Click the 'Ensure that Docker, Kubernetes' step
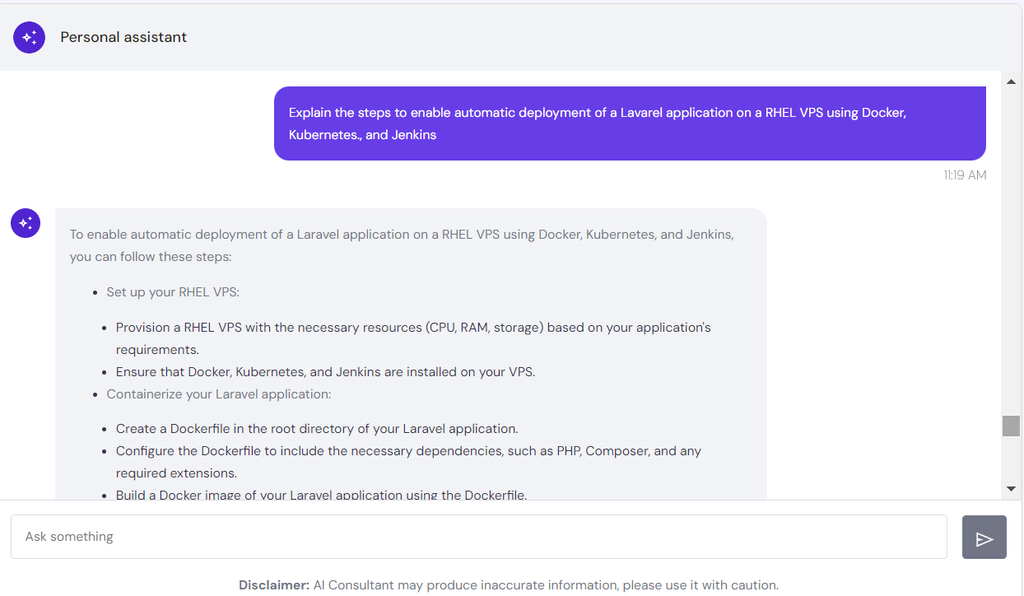Image resolution: width=1024 pixels, height=596 pixels. click(x=325, y=372)
